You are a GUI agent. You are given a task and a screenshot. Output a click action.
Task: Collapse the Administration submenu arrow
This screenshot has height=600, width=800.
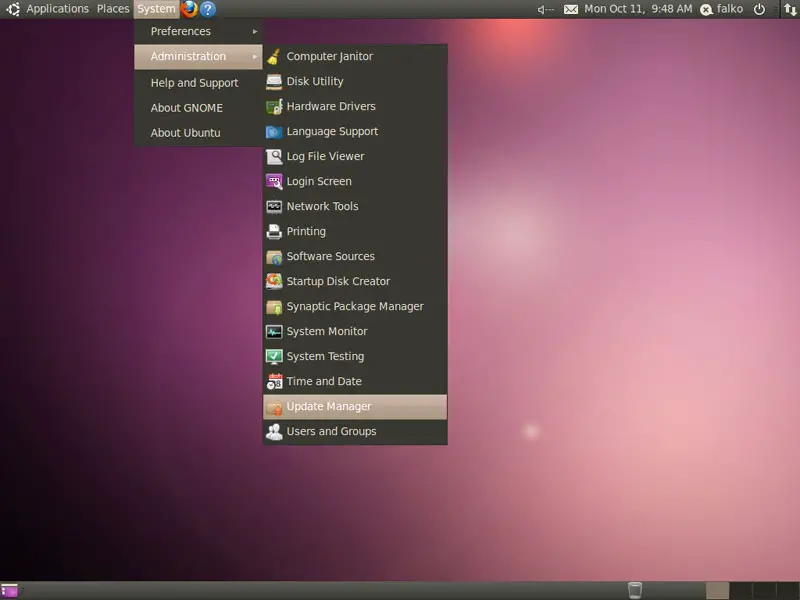(x=255, y=57)
